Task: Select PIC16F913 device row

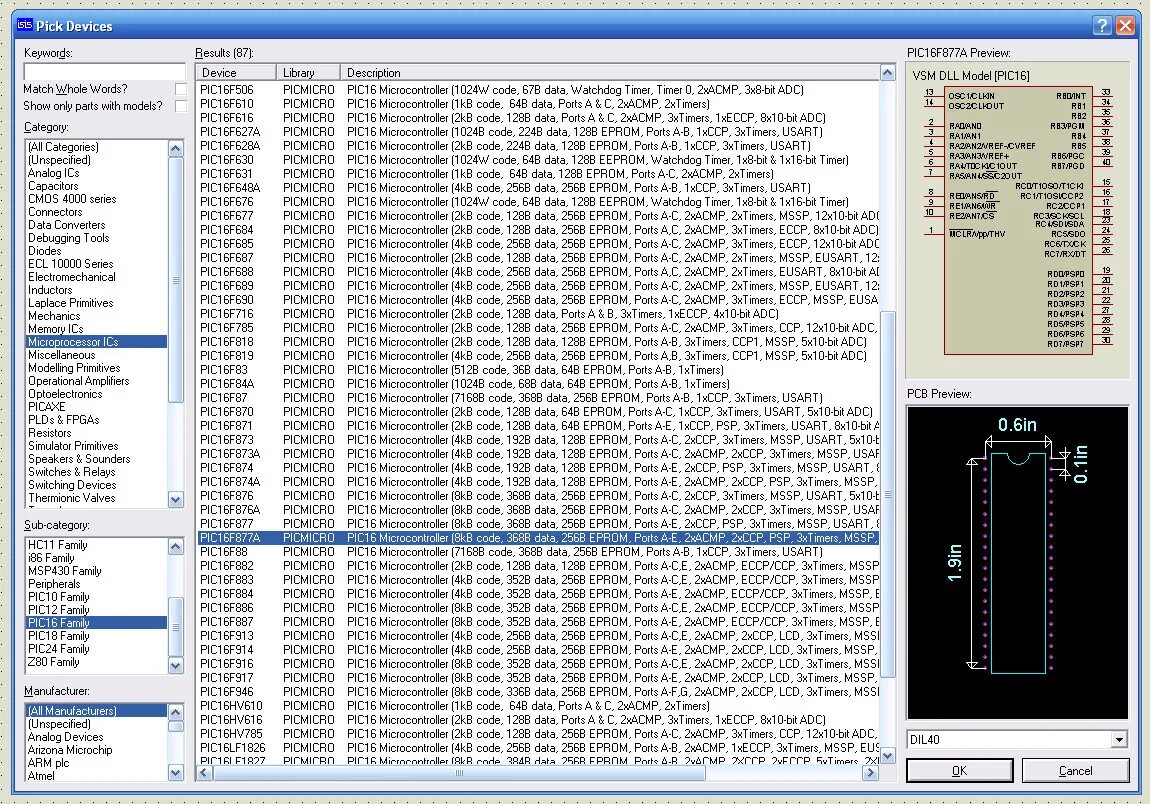Action: click(538, 636)
